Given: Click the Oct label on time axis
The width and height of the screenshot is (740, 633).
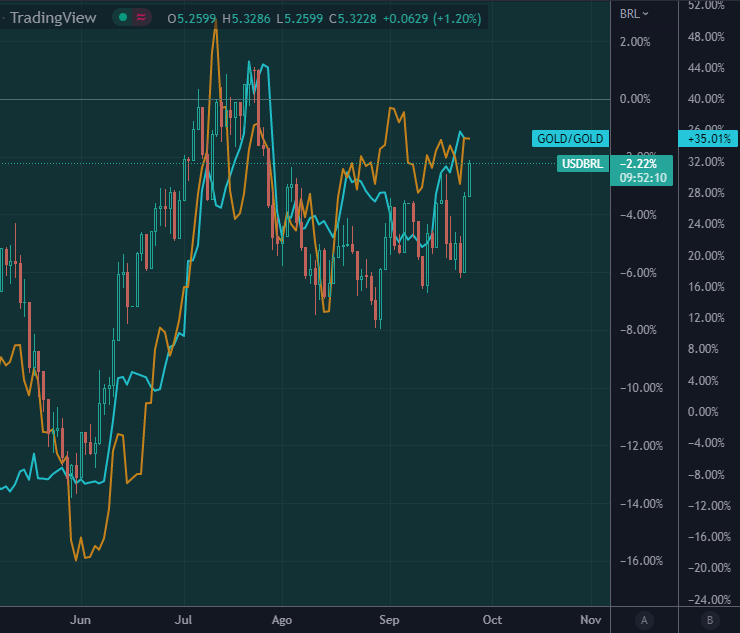Looking at the screenshot, I should tap(492, 620).
